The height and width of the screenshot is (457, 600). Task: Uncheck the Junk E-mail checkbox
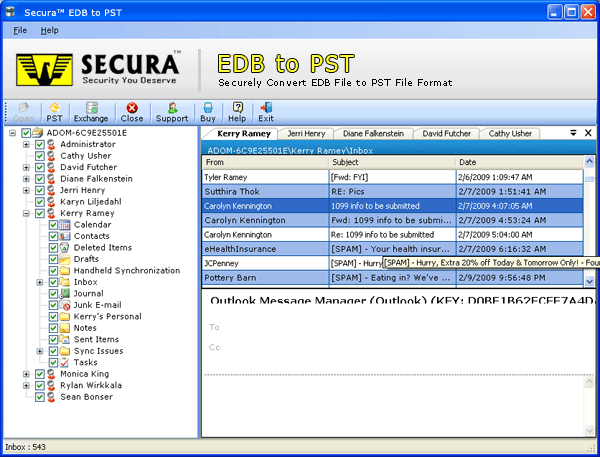click(54, 305)
